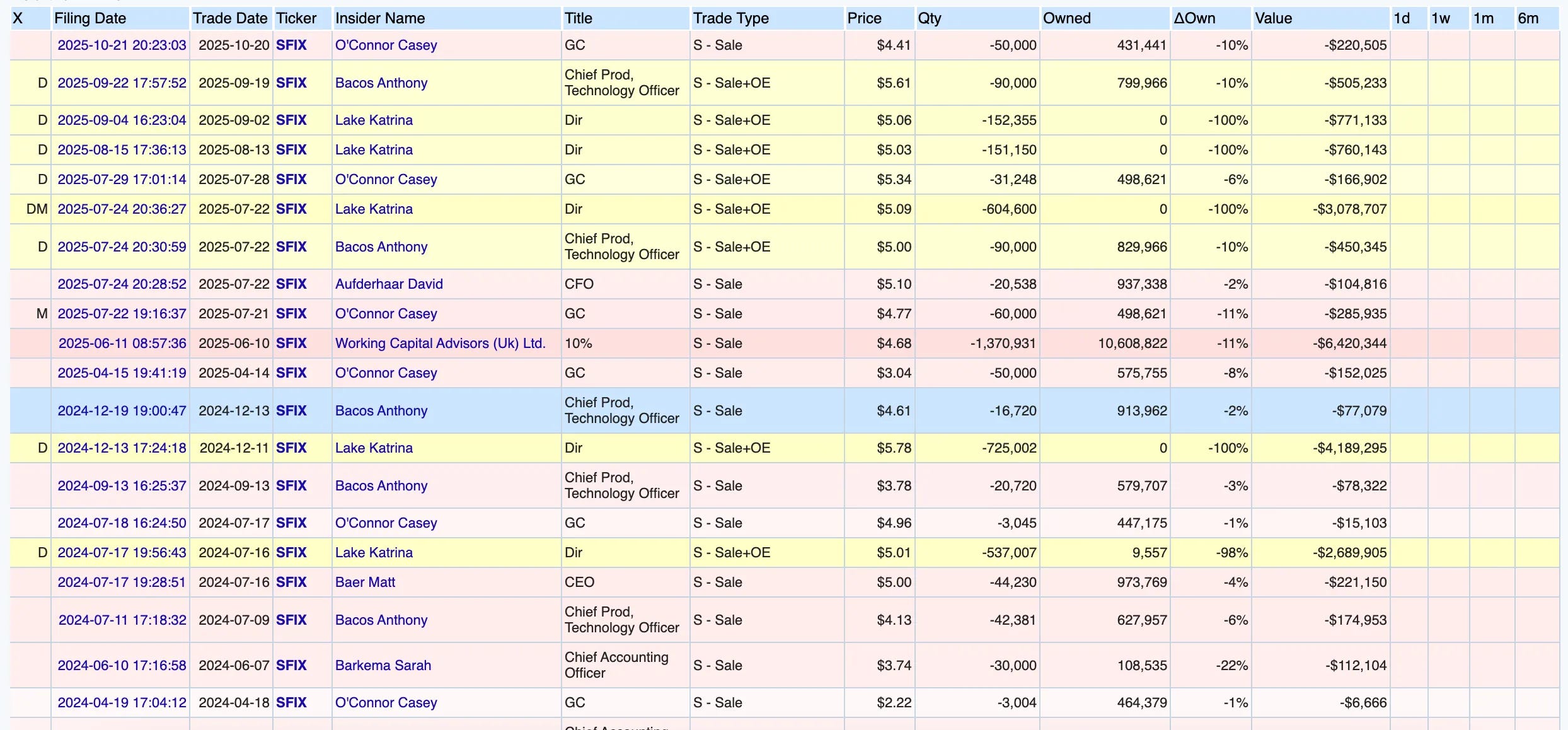Open the 2024-07-18 16:24:50 filing link

point(122,523)
